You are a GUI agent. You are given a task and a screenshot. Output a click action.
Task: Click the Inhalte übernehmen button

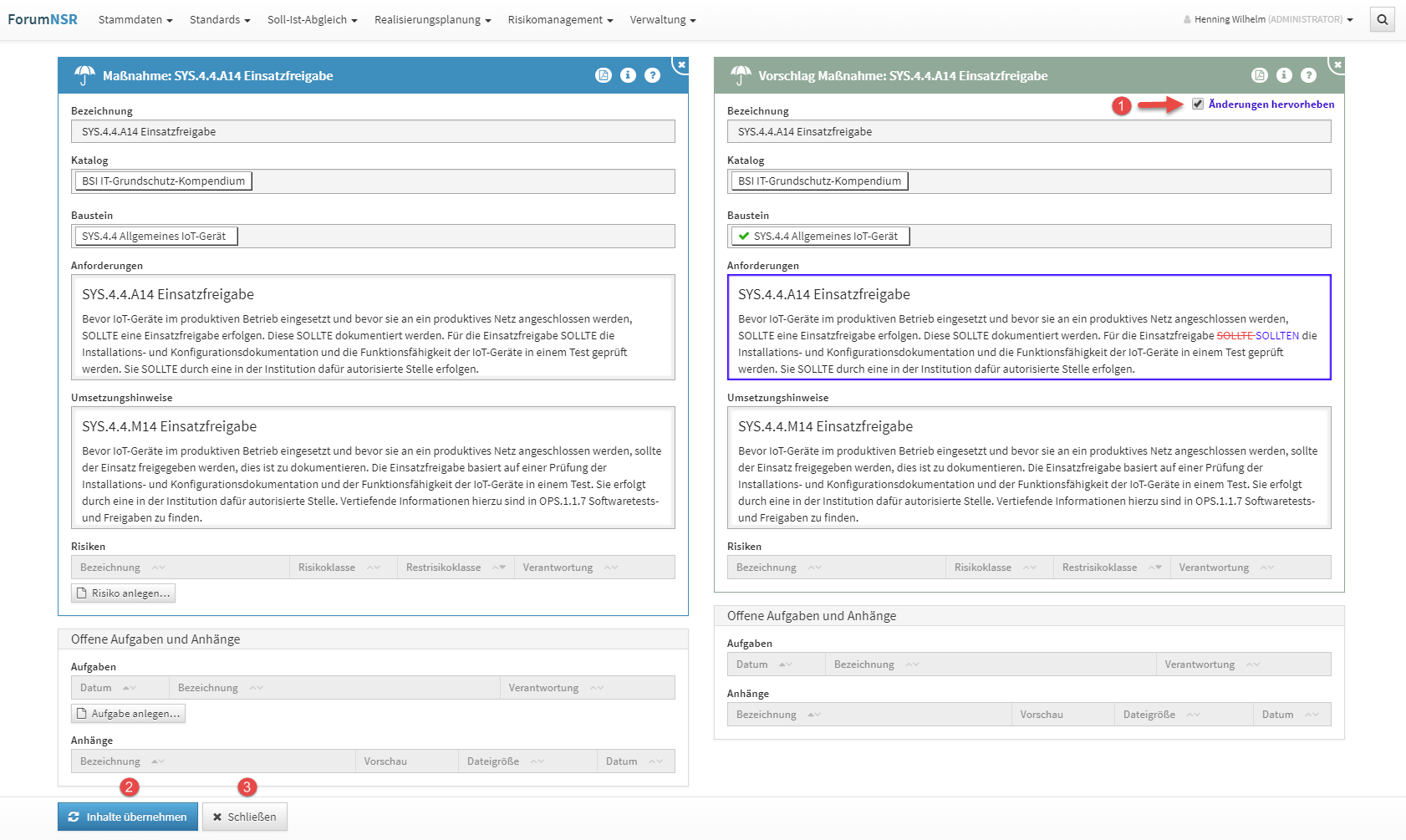pos(128,817)
